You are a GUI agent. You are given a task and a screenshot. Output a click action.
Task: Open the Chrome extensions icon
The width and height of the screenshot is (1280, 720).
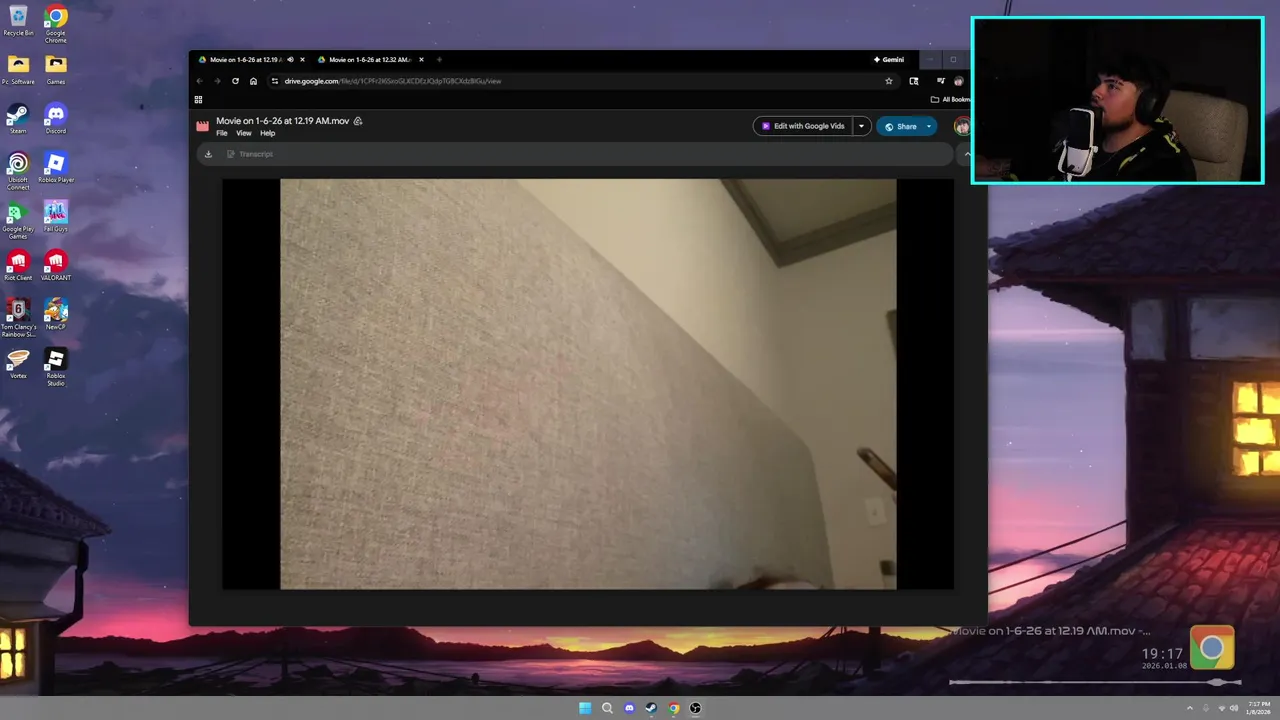914,81
